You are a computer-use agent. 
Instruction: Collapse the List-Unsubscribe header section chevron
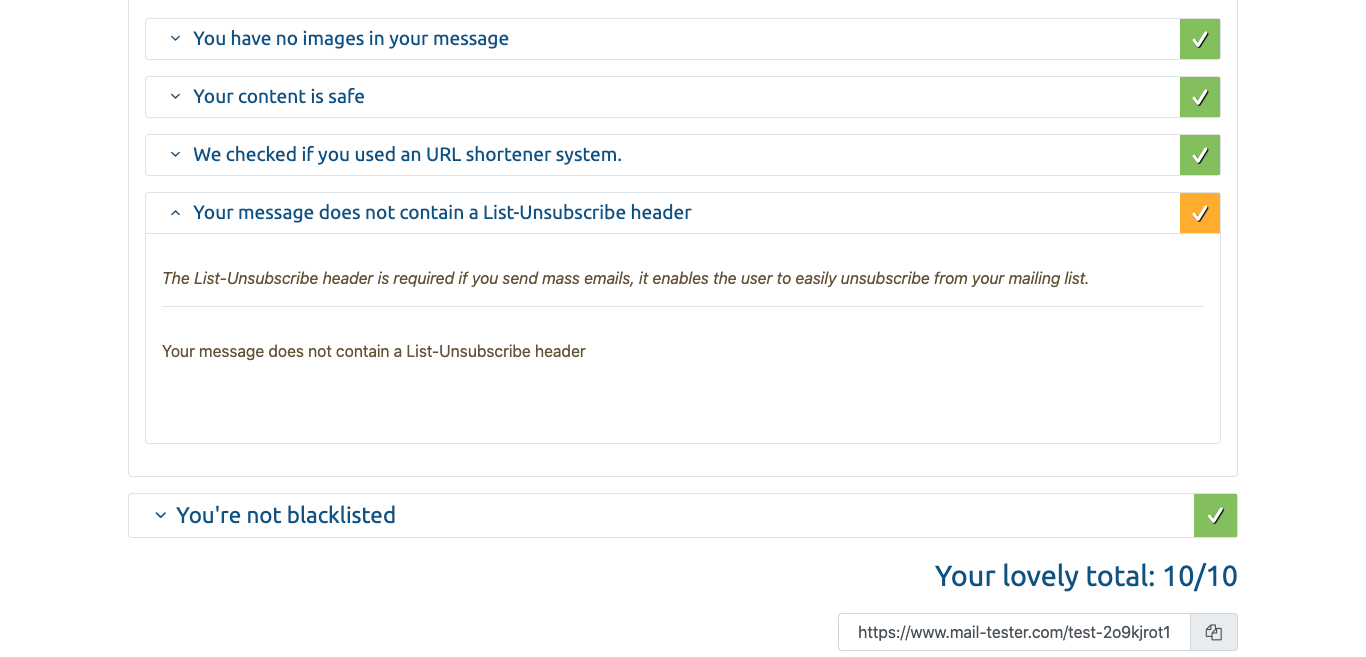(175, 213)
